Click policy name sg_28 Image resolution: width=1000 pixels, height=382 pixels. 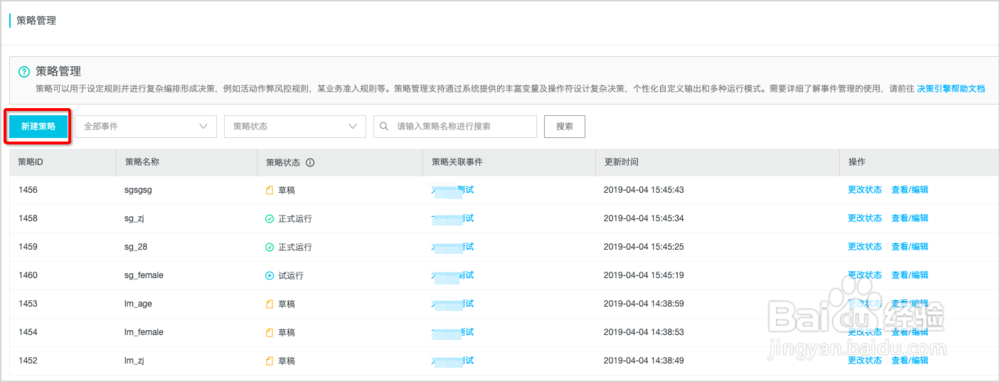click(x=137, y=247)
